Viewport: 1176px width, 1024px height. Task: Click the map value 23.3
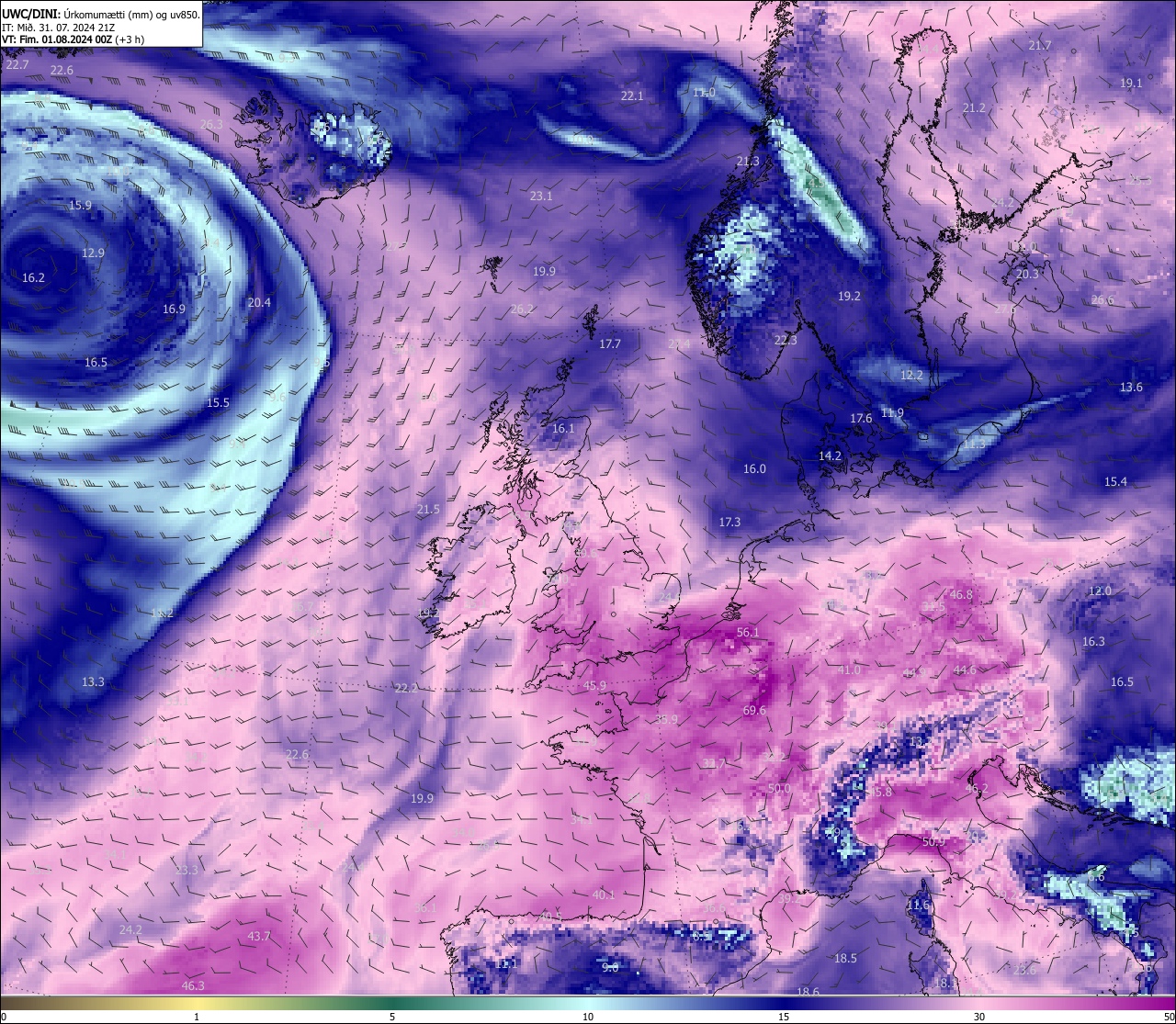point(187,870)
